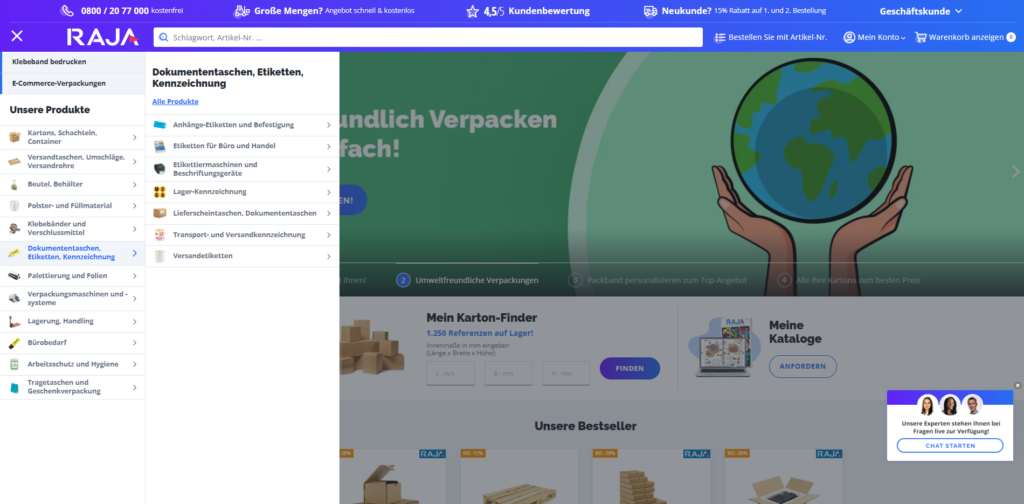This screenshot has width=1024, height=504.
Task: Click the forklift icon beside Große Mengen
Action: [241, 10]
